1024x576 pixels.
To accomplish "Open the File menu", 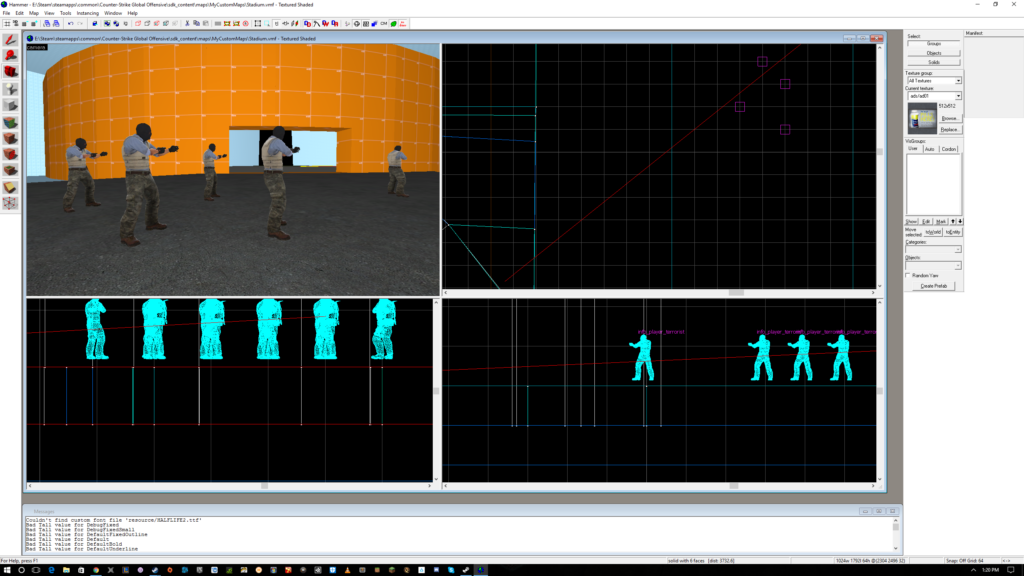I will (x=7, y=13).
